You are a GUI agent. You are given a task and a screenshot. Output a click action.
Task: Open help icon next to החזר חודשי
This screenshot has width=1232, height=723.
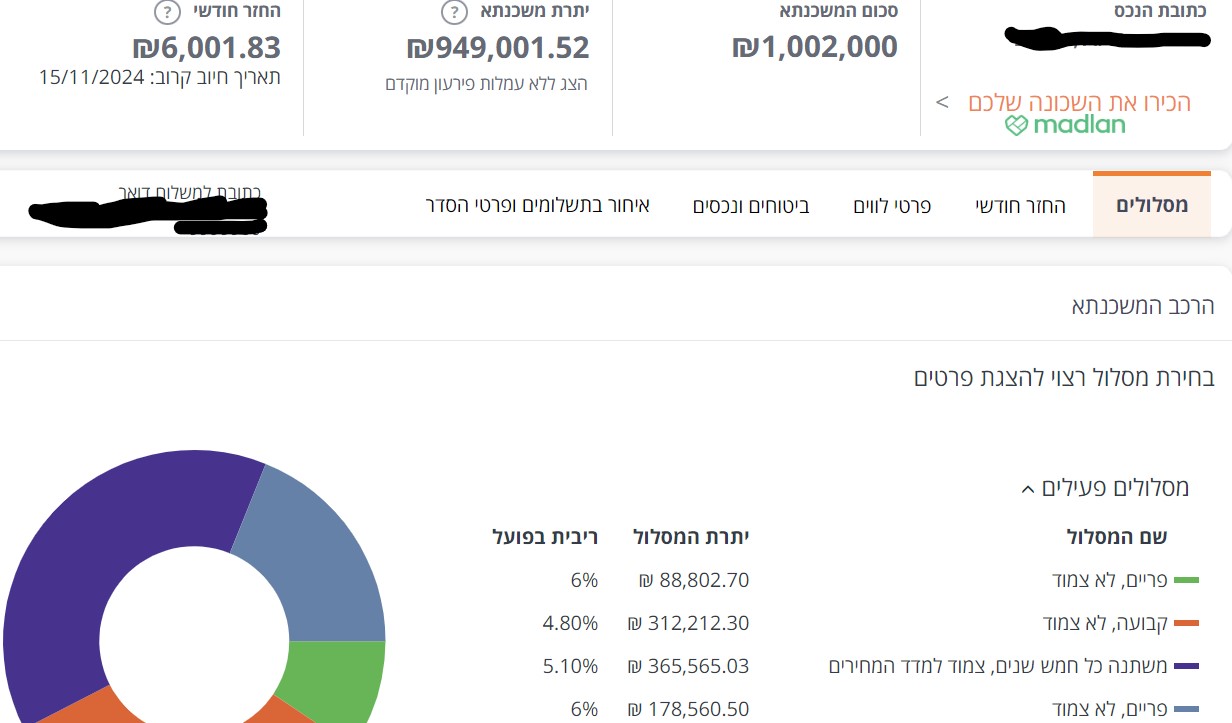pyautogui.click(x=166, y=12)
